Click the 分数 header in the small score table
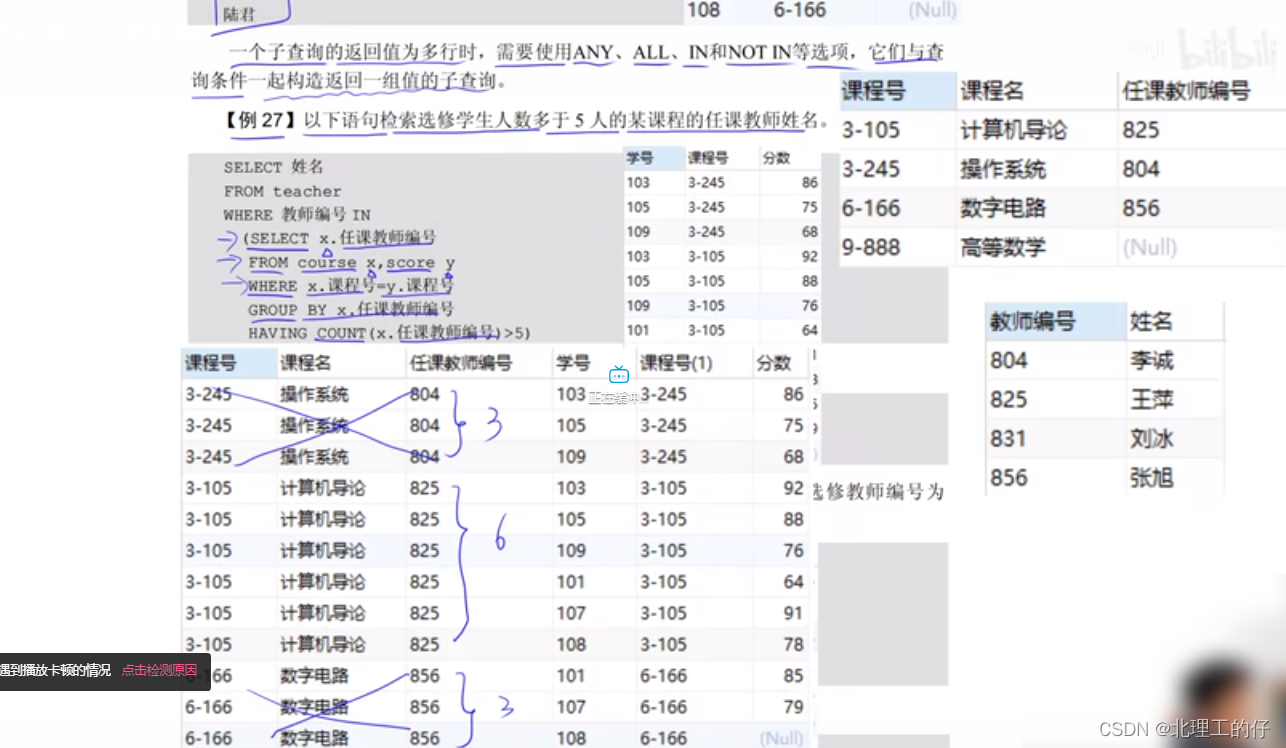The width and height of the screenshot is (1286, 748). [x=776, y=158]
